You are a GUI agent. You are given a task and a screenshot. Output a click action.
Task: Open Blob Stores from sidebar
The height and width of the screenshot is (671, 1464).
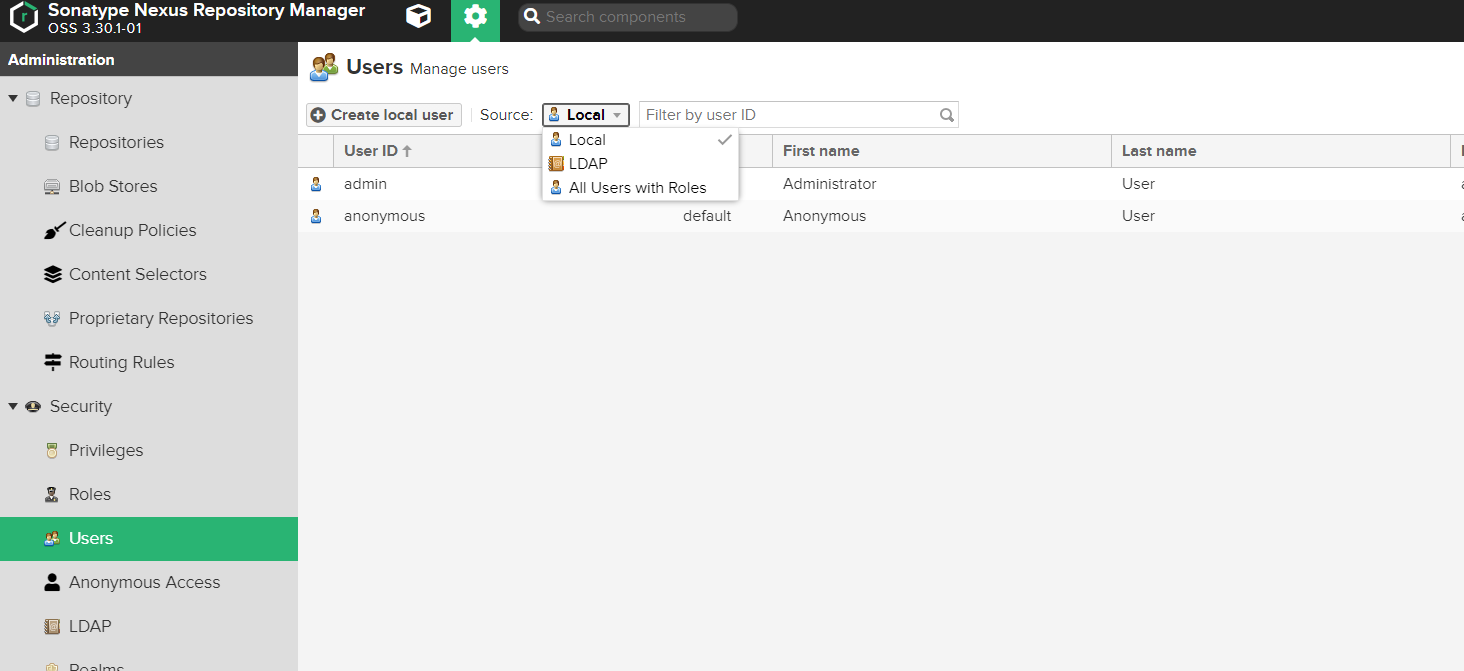click(x=112, y=186)
